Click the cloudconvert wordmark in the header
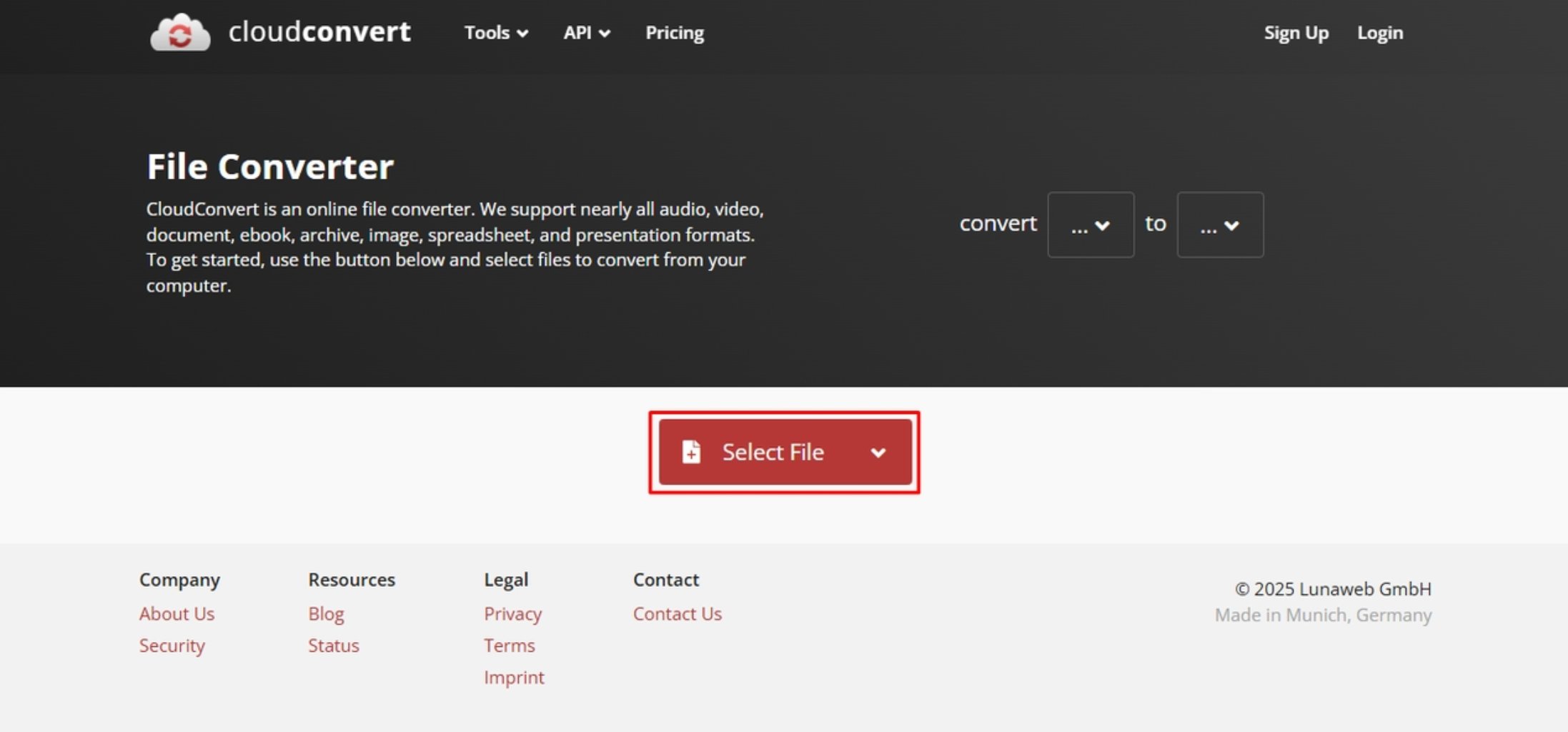Viewport: 1568px width, 732px height. (x=319, y=31)
